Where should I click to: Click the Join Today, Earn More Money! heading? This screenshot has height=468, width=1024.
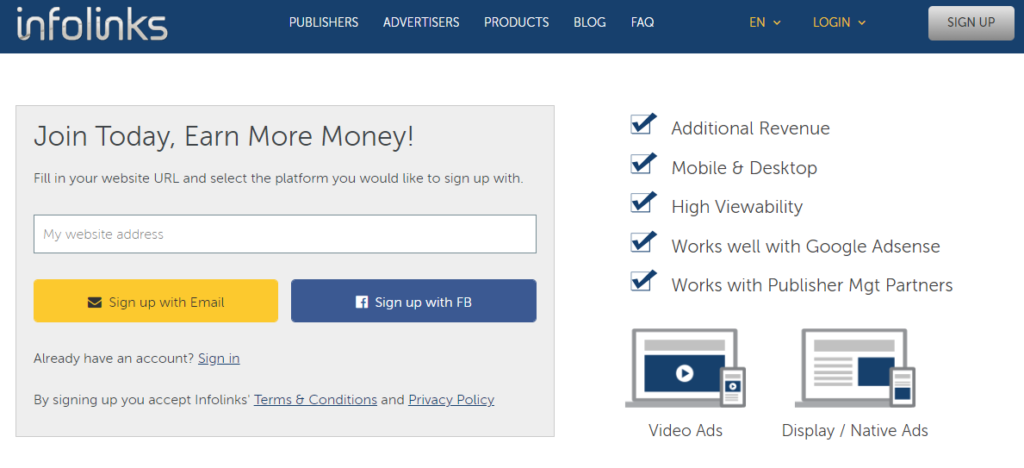click(x=223, y=137)
